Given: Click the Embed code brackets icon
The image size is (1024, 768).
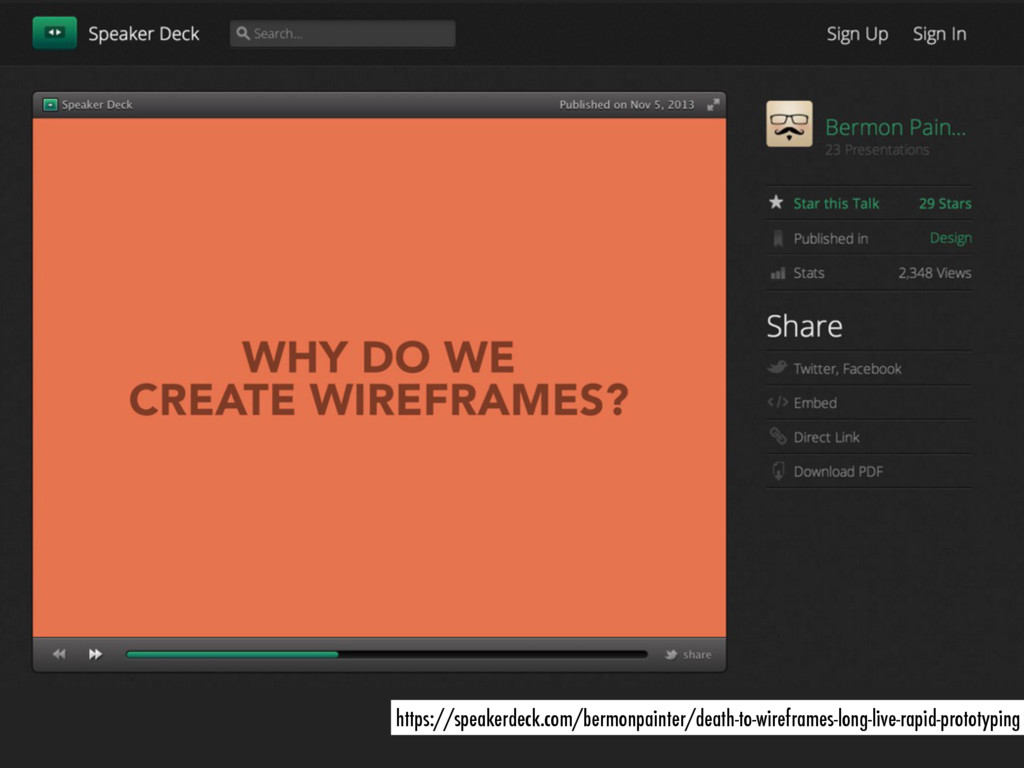Looking at the screenshot, I should 777,402.
